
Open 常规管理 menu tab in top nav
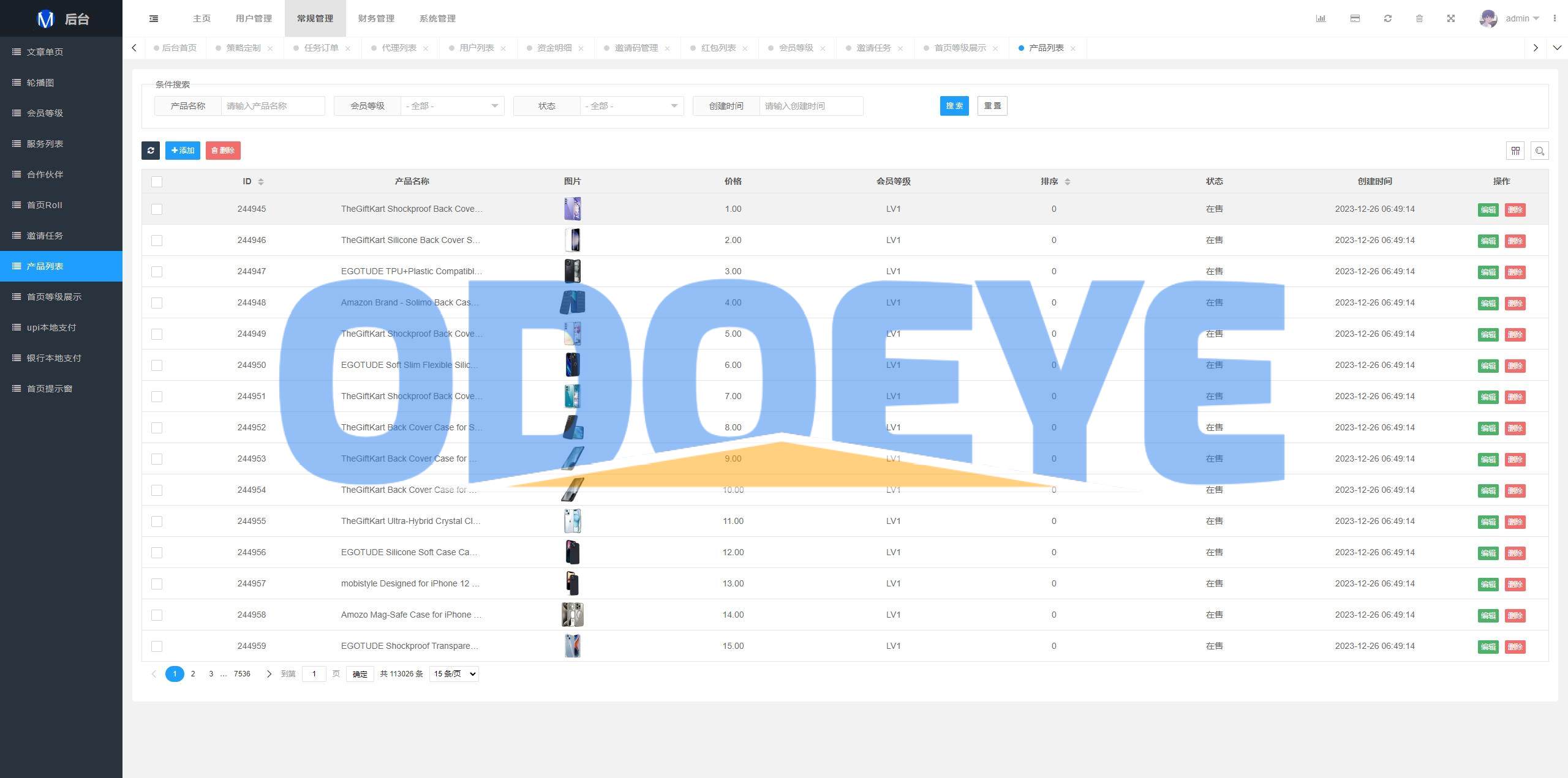tap(315, 18)
